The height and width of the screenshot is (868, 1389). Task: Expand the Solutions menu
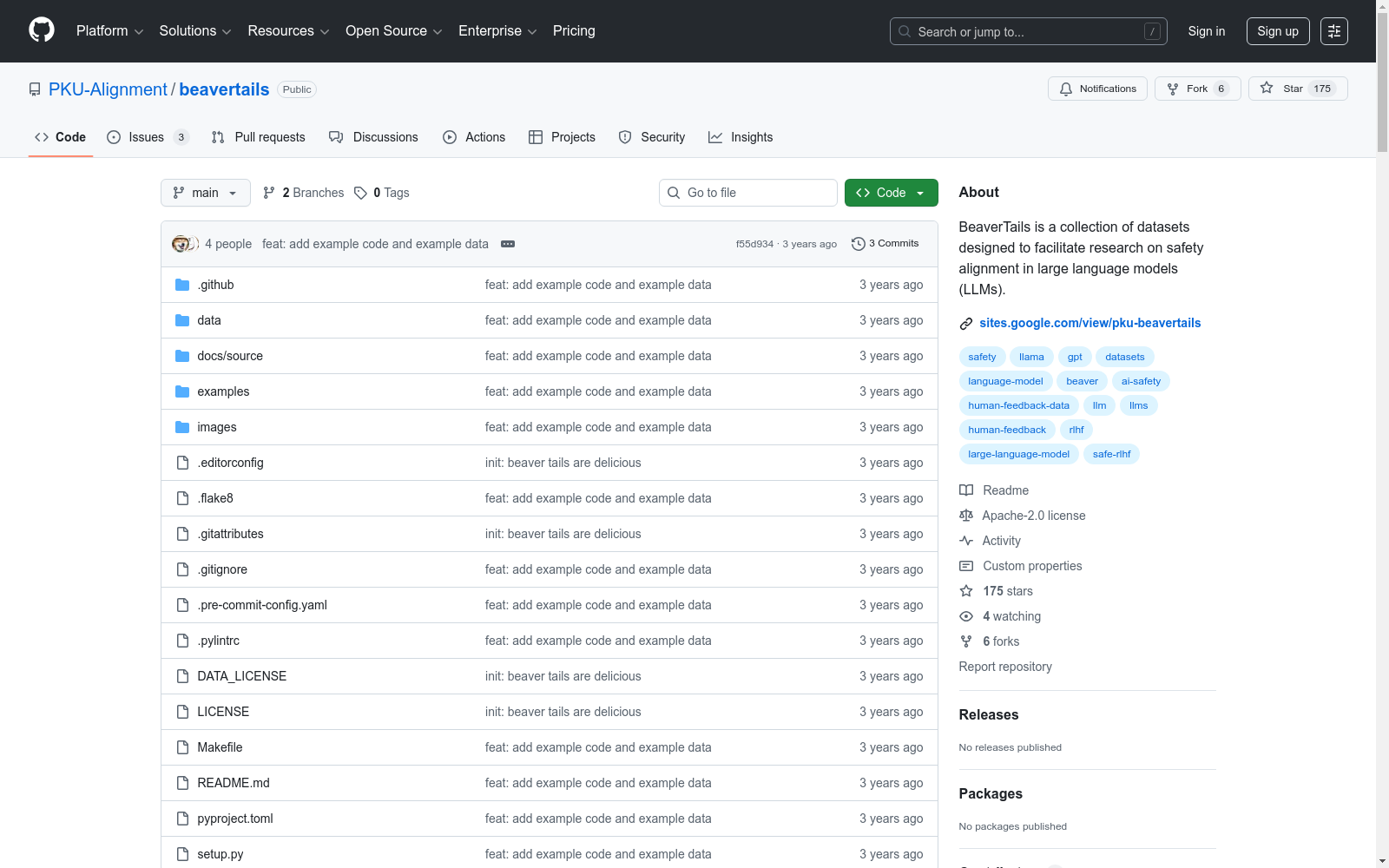195,31
